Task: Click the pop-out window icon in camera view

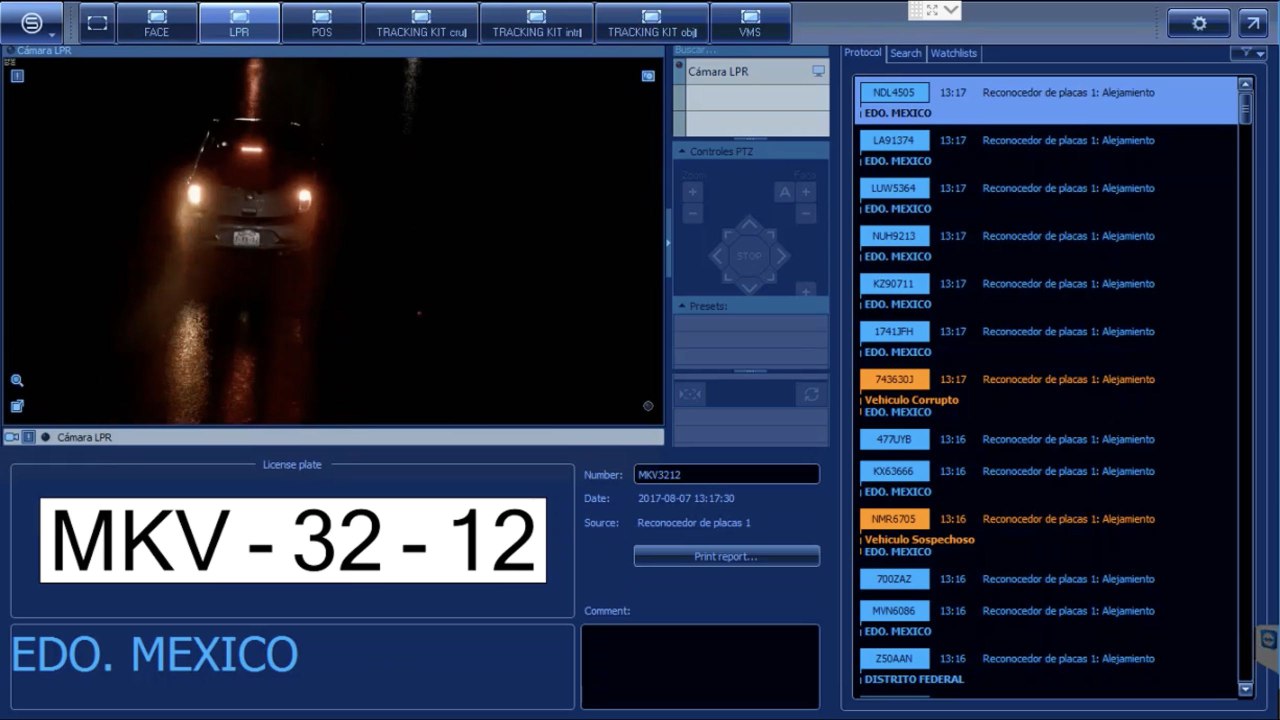Action: (17, 406)
